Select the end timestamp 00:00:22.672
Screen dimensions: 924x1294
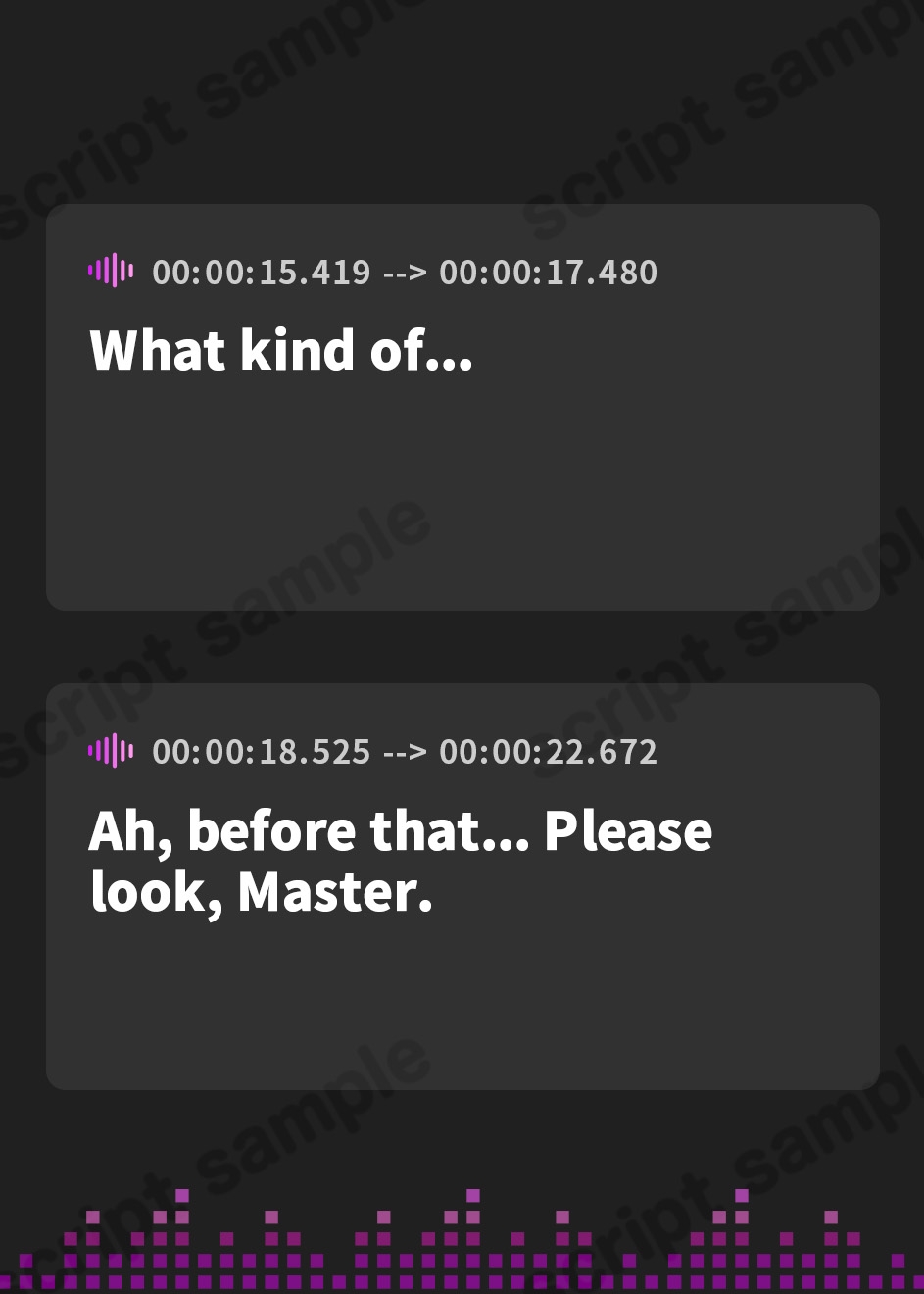[x=548, y=752]
